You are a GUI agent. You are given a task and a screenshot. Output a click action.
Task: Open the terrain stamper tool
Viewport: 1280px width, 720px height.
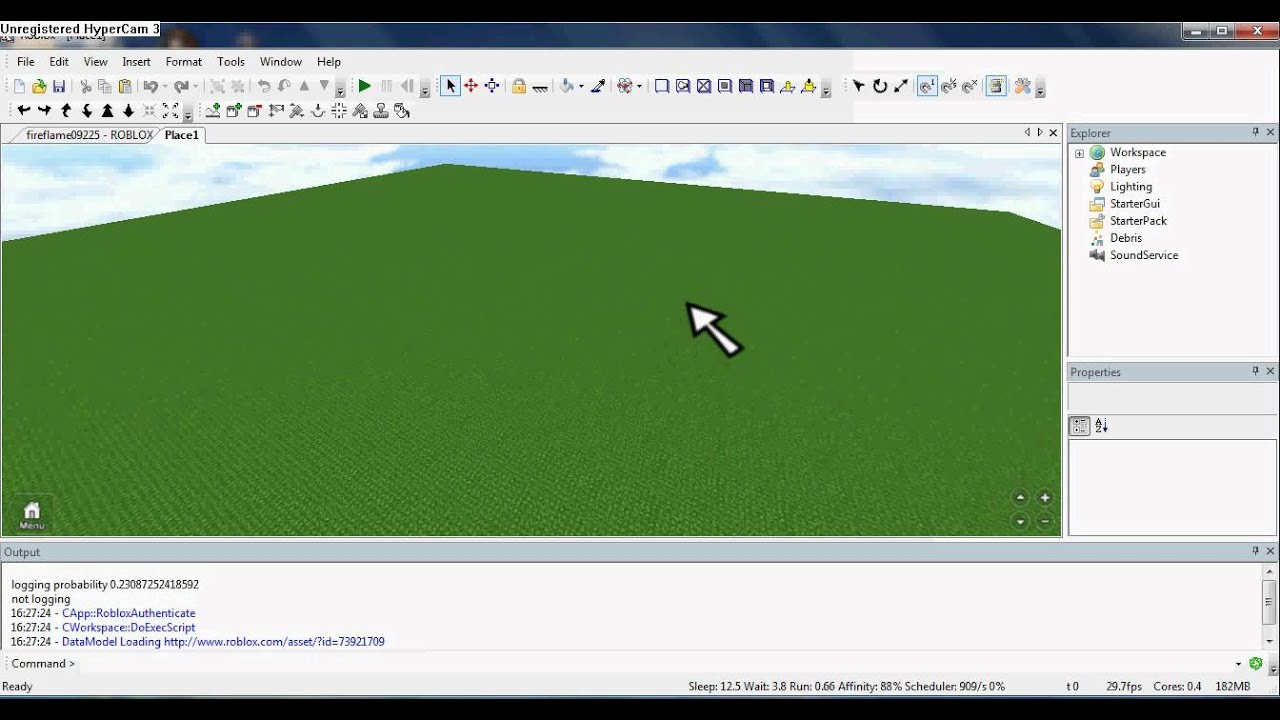(x=381, y=110)
